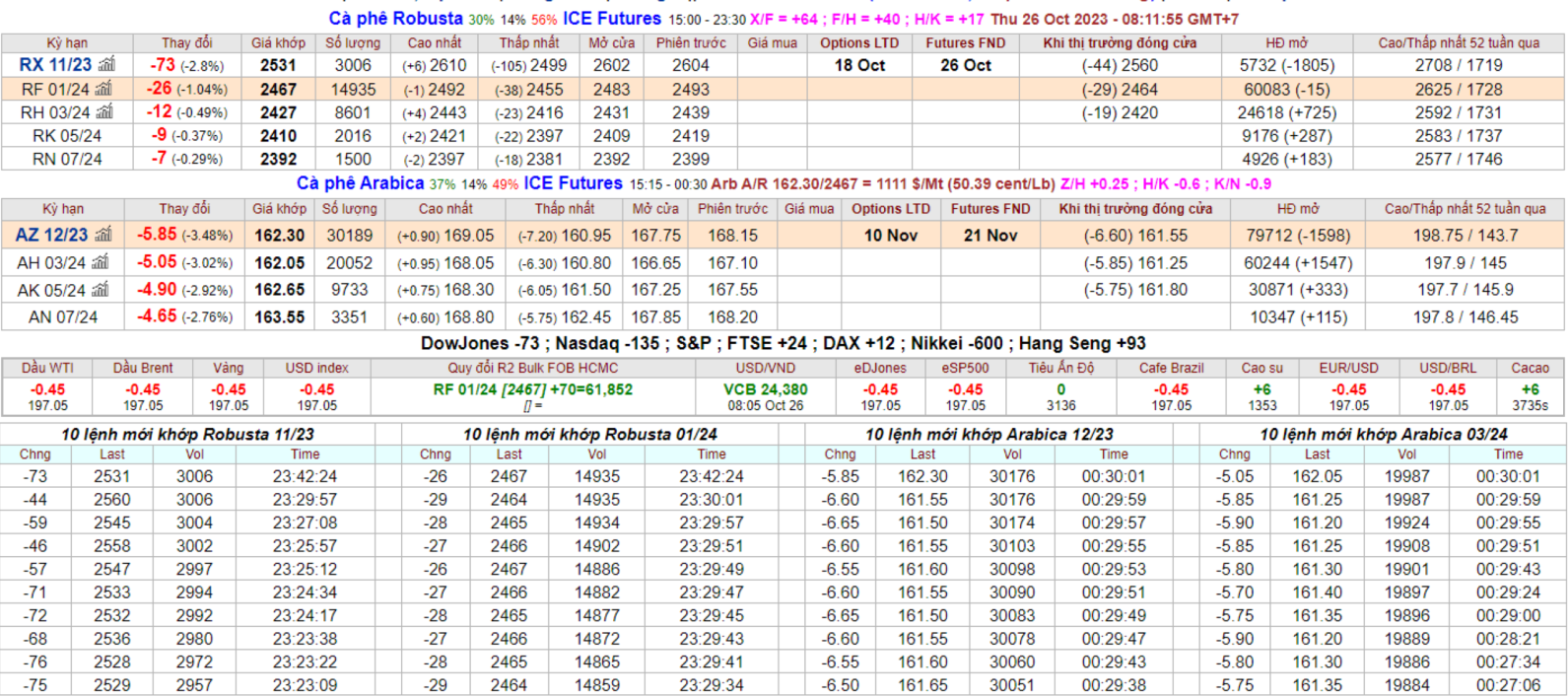The height and width of the screenshot is (696, 1568).
Task: Open the chart icon beside AH 03/24
Action: pos(101,263)
